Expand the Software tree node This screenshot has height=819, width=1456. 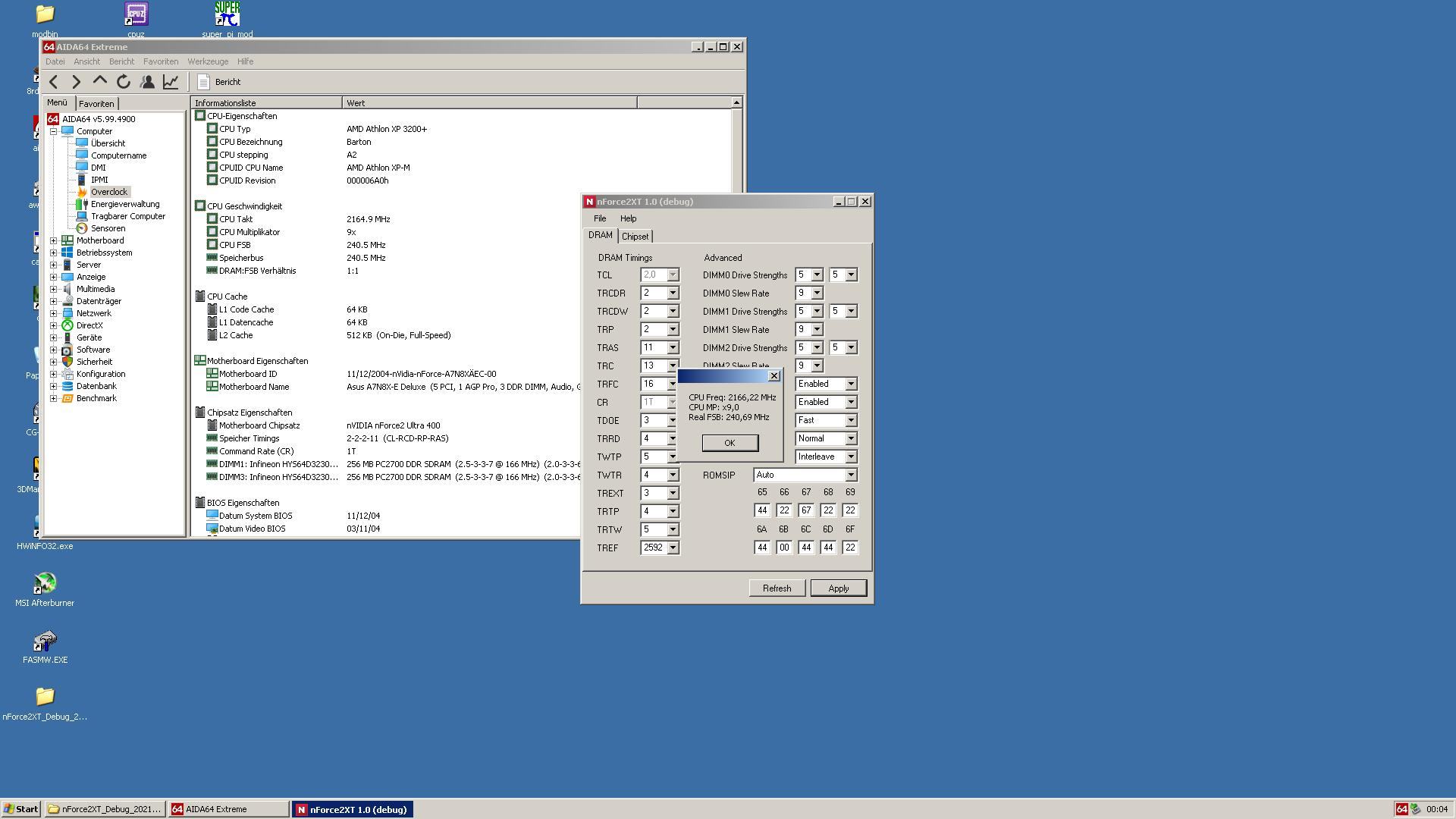pyautogui.click(x=54, y=350)
